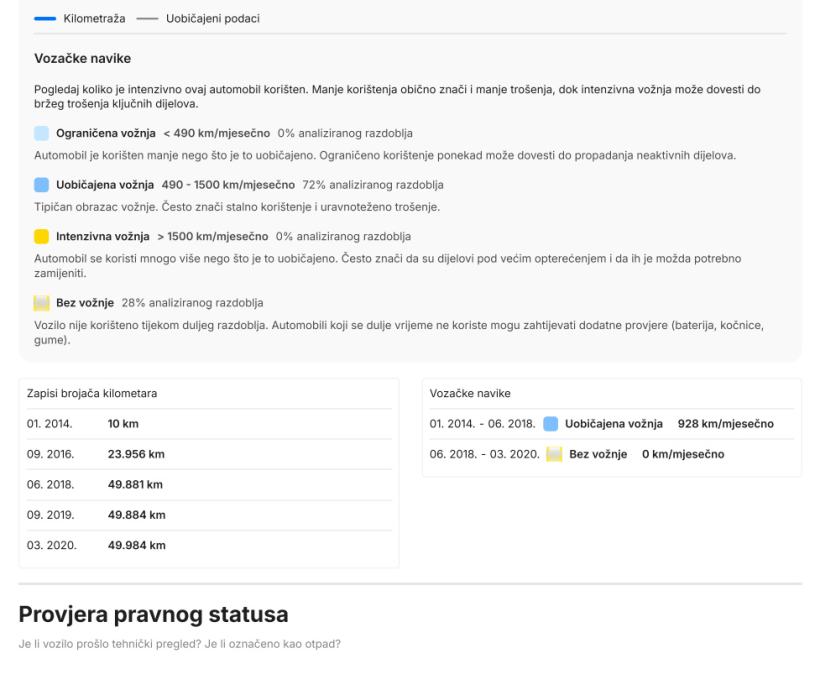Click the blue swatch in 01. 2014. - 06. 2018. row

[x=550, y=424]
